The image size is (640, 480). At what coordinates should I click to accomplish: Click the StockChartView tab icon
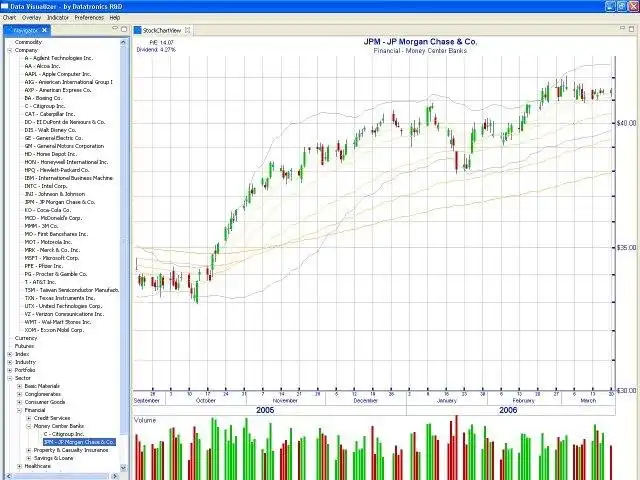pyautogui.click(x=138, y=30)
